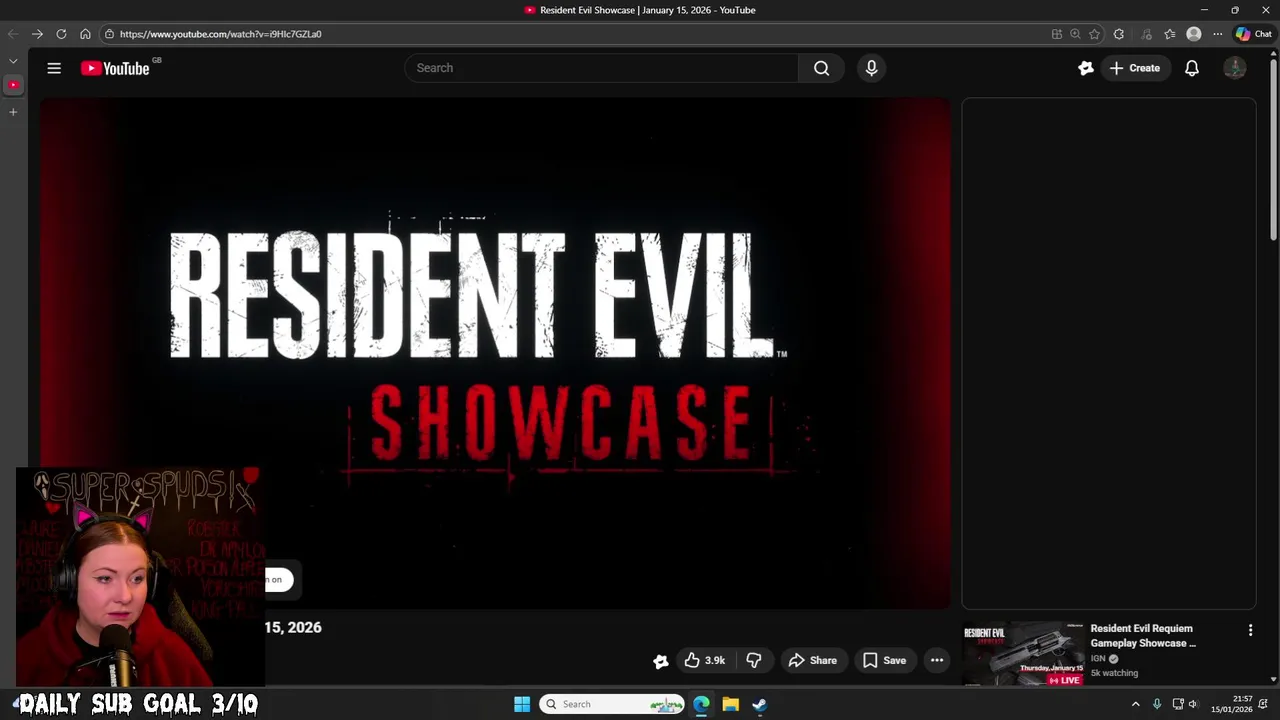Like the video with 3.9k likes
1280x720 pixels.
[704, 660]
